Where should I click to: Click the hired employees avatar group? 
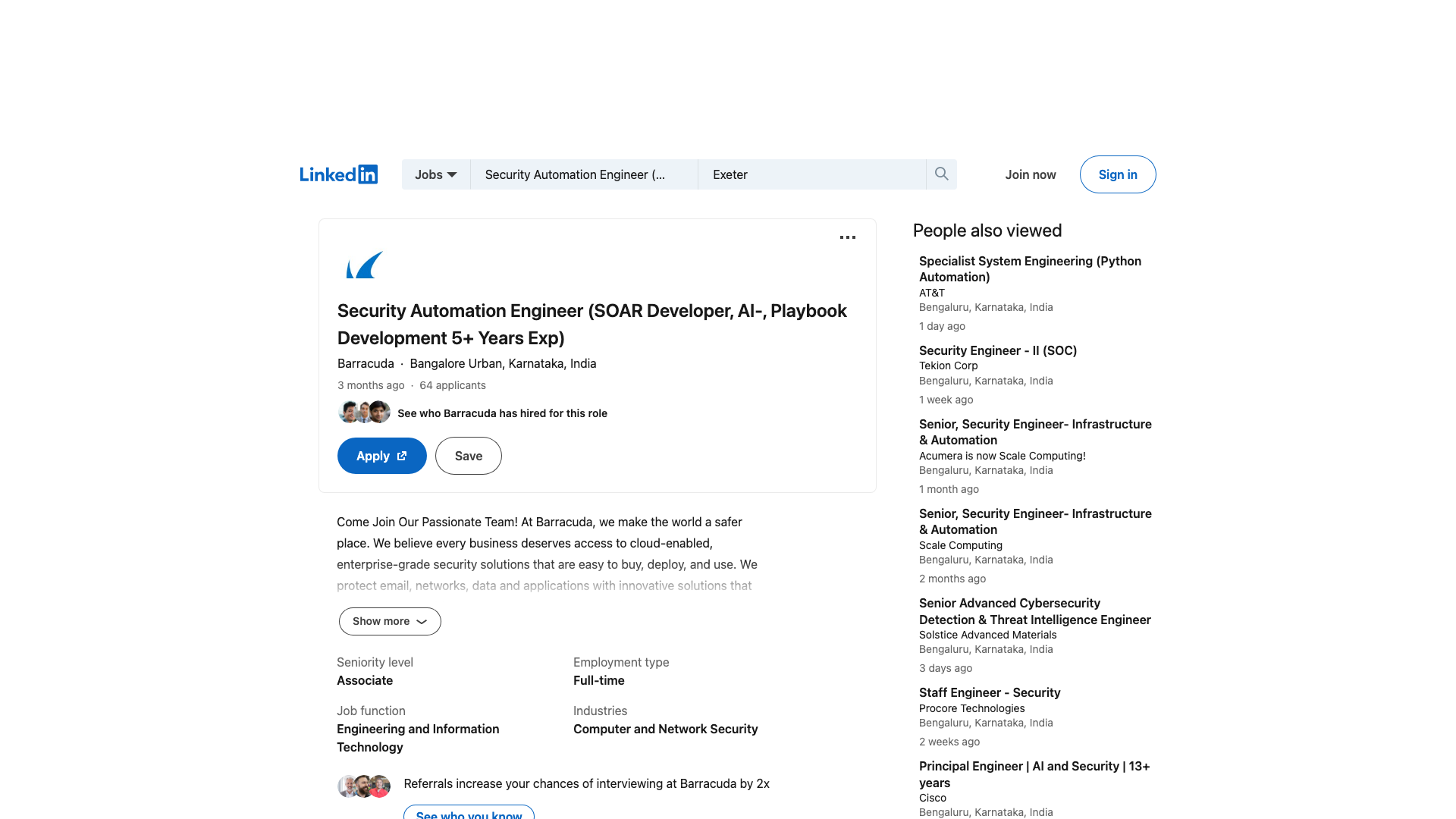364,412
